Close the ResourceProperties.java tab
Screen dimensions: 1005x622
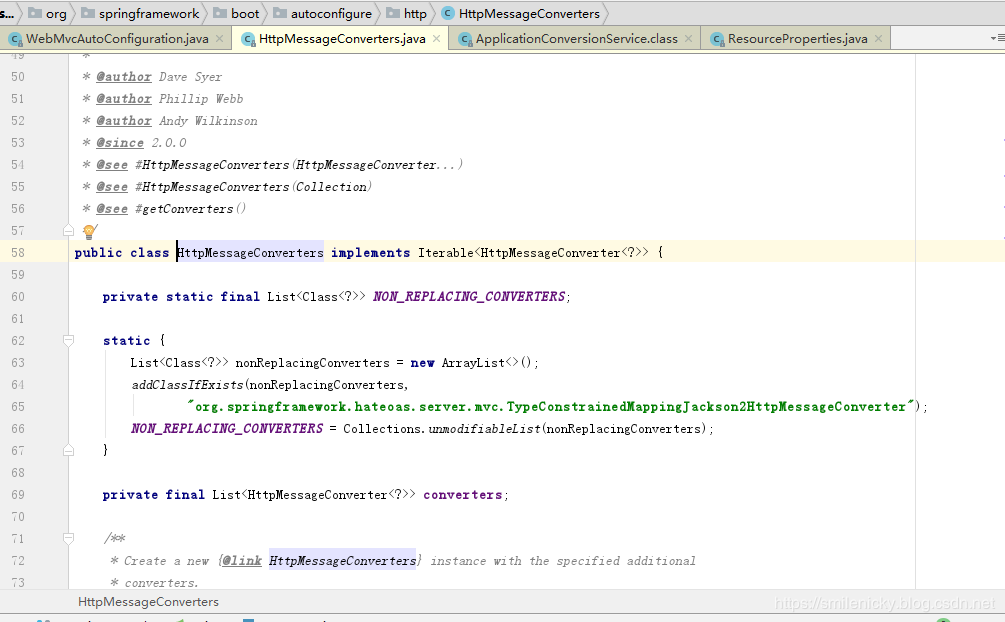point(880,39)
